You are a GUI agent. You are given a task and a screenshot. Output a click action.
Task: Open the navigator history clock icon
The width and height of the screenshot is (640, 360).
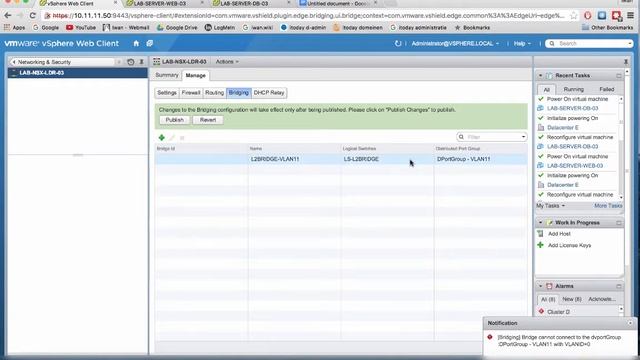point(131,62)
